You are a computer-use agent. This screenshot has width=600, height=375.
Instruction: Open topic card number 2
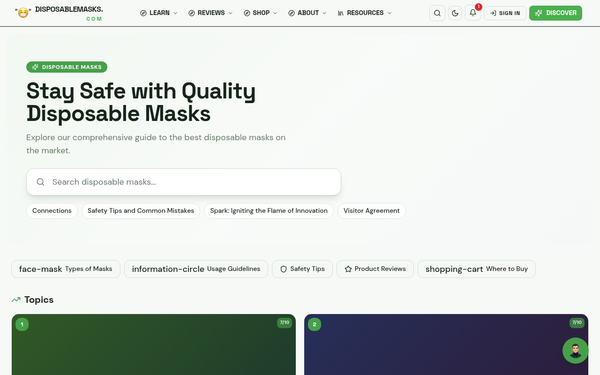point(446,344)
